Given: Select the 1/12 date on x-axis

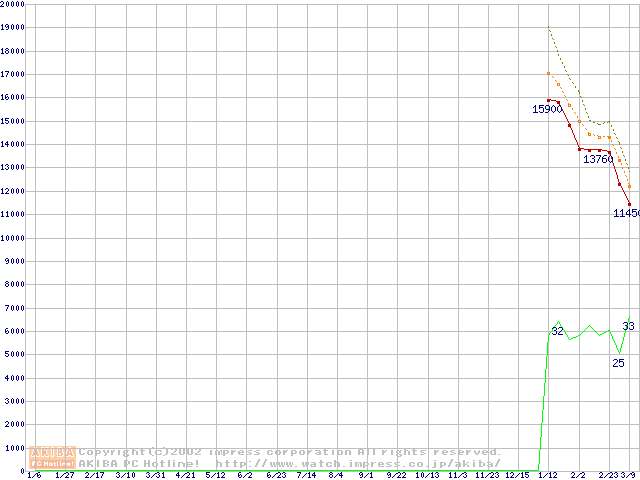Looking at the screenshot, I should (x=548, y=475).
